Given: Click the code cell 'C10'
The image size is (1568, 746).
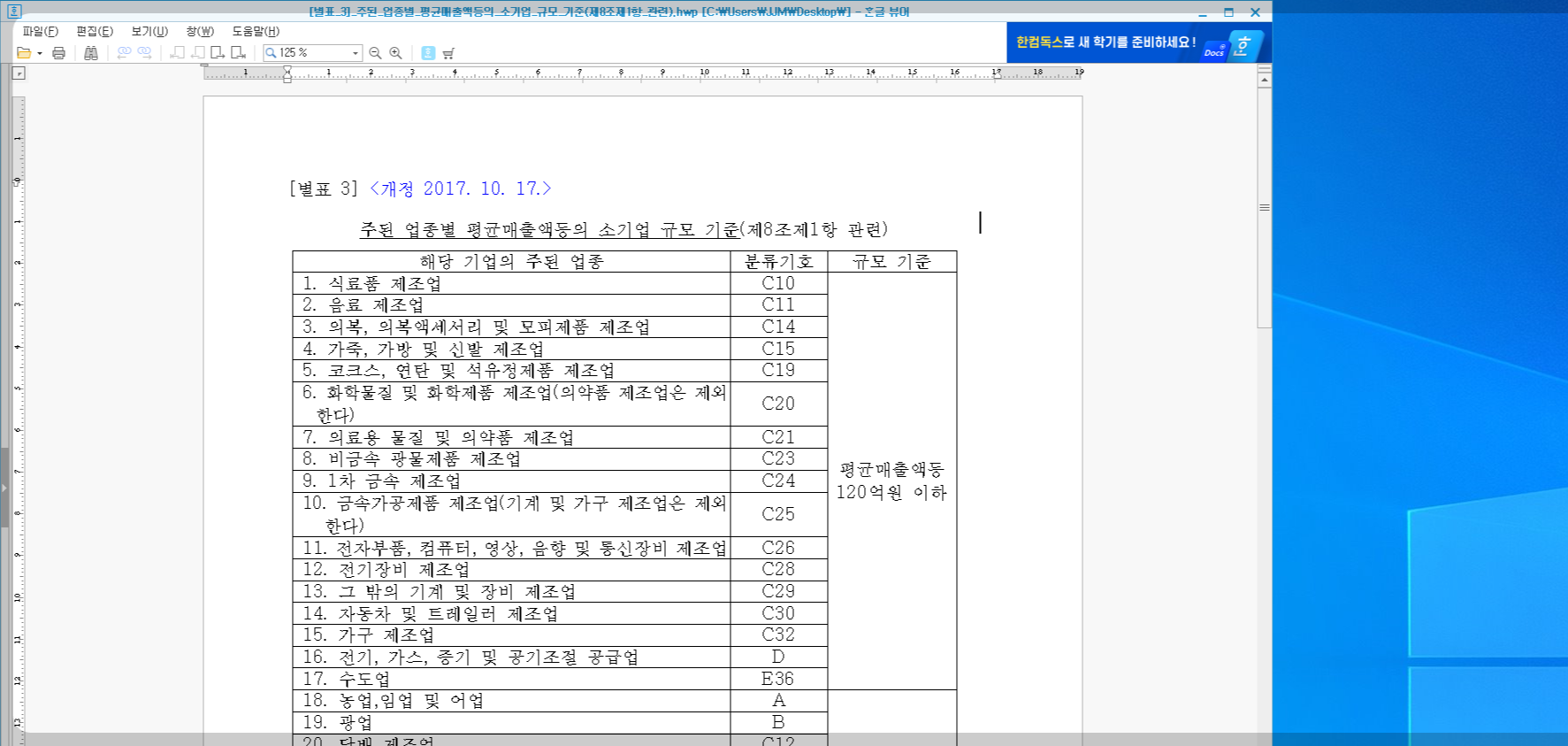Looking at the screenshot, I should point(778,283).
